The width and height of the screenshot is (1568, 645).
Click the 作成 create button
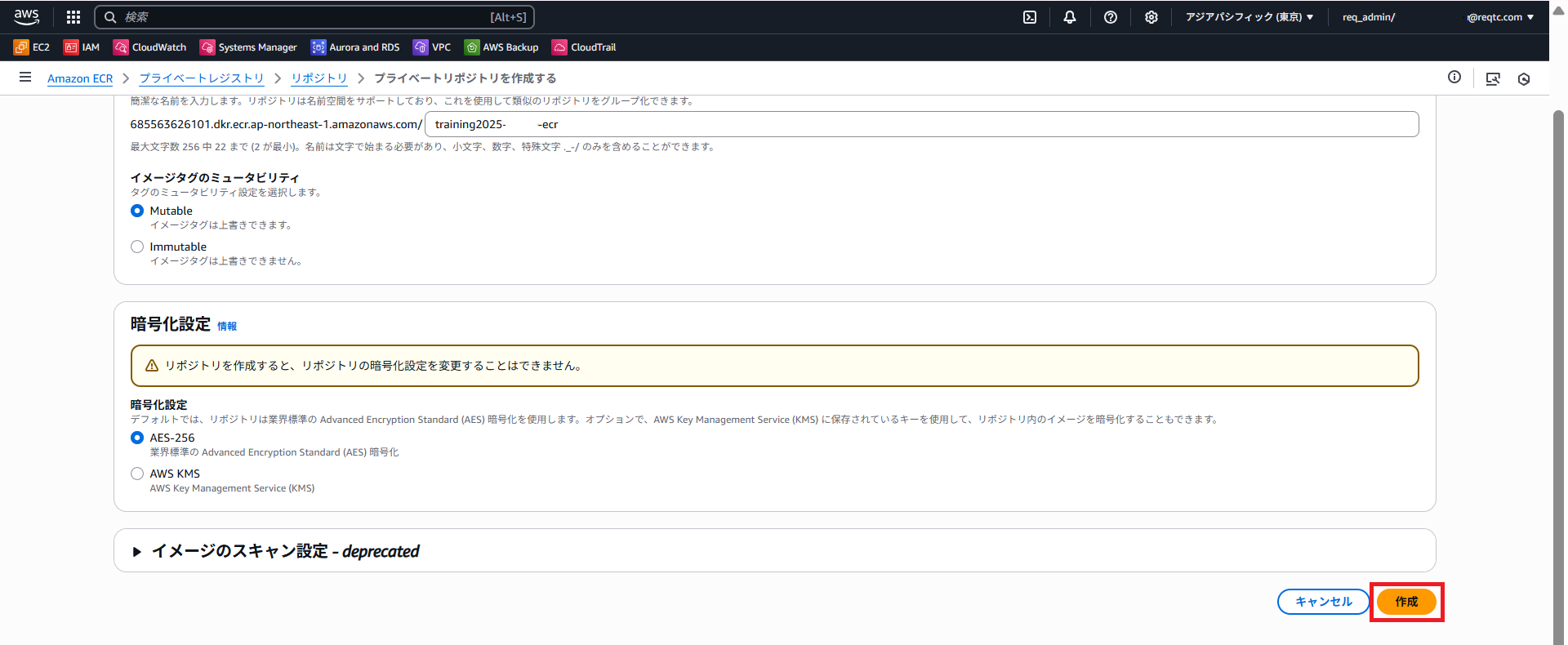coord(1406,602)
